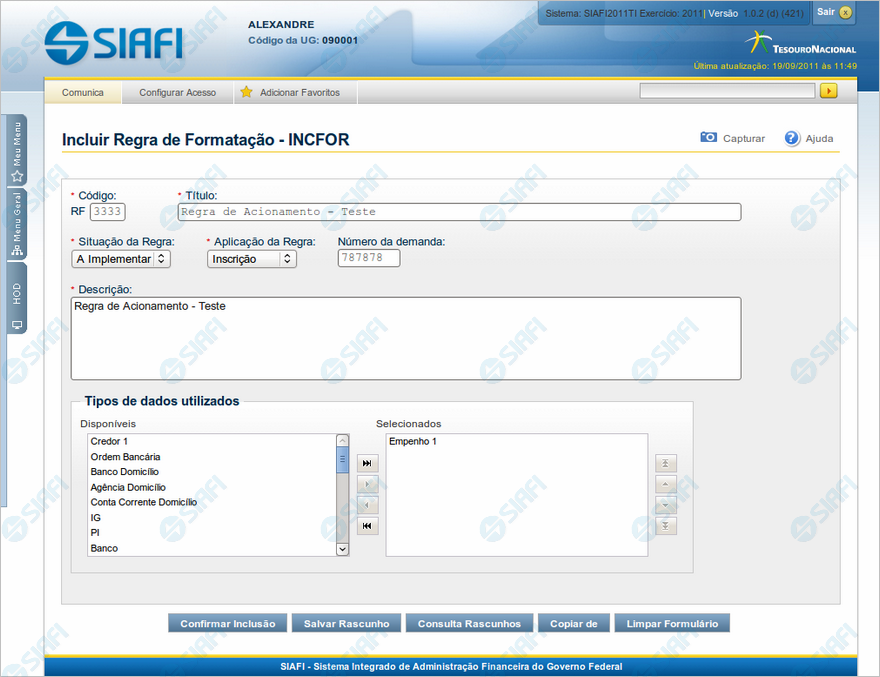
Task: Open the Aplicação da Regra dropdown
Action: click(x=252, y=259)
